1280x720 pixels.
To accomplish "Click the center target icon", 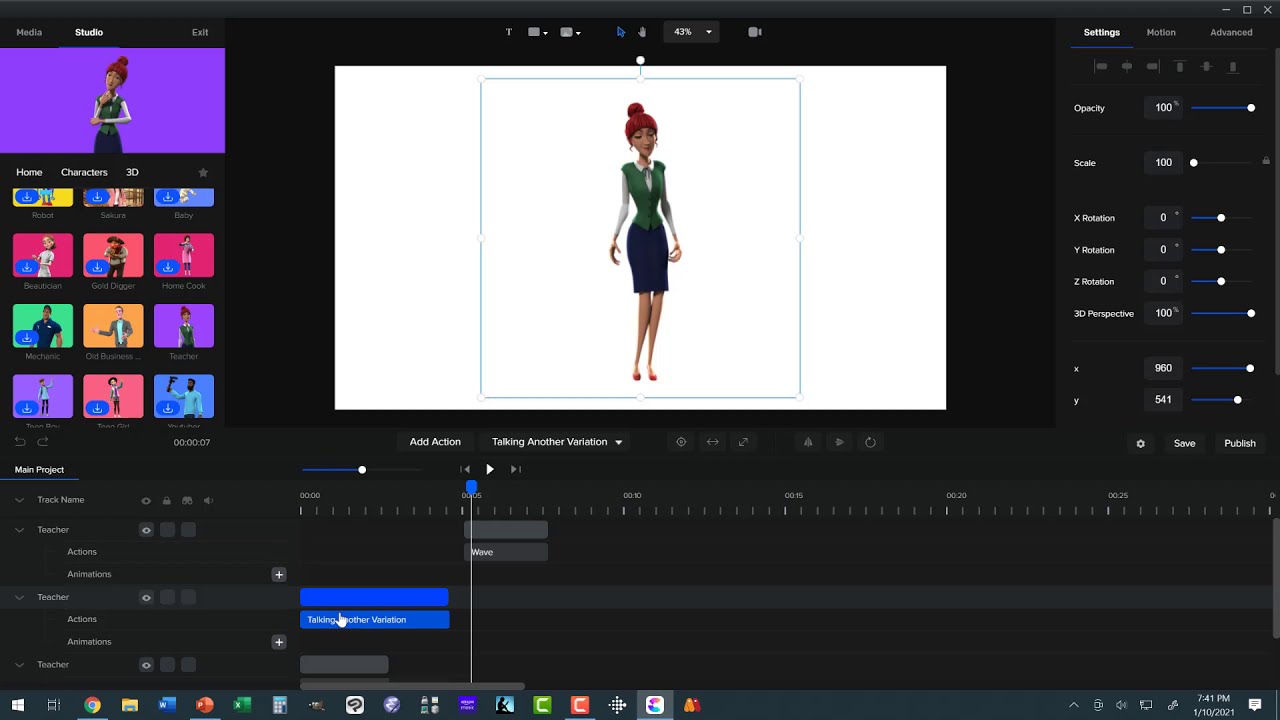I will click(681, 442).
